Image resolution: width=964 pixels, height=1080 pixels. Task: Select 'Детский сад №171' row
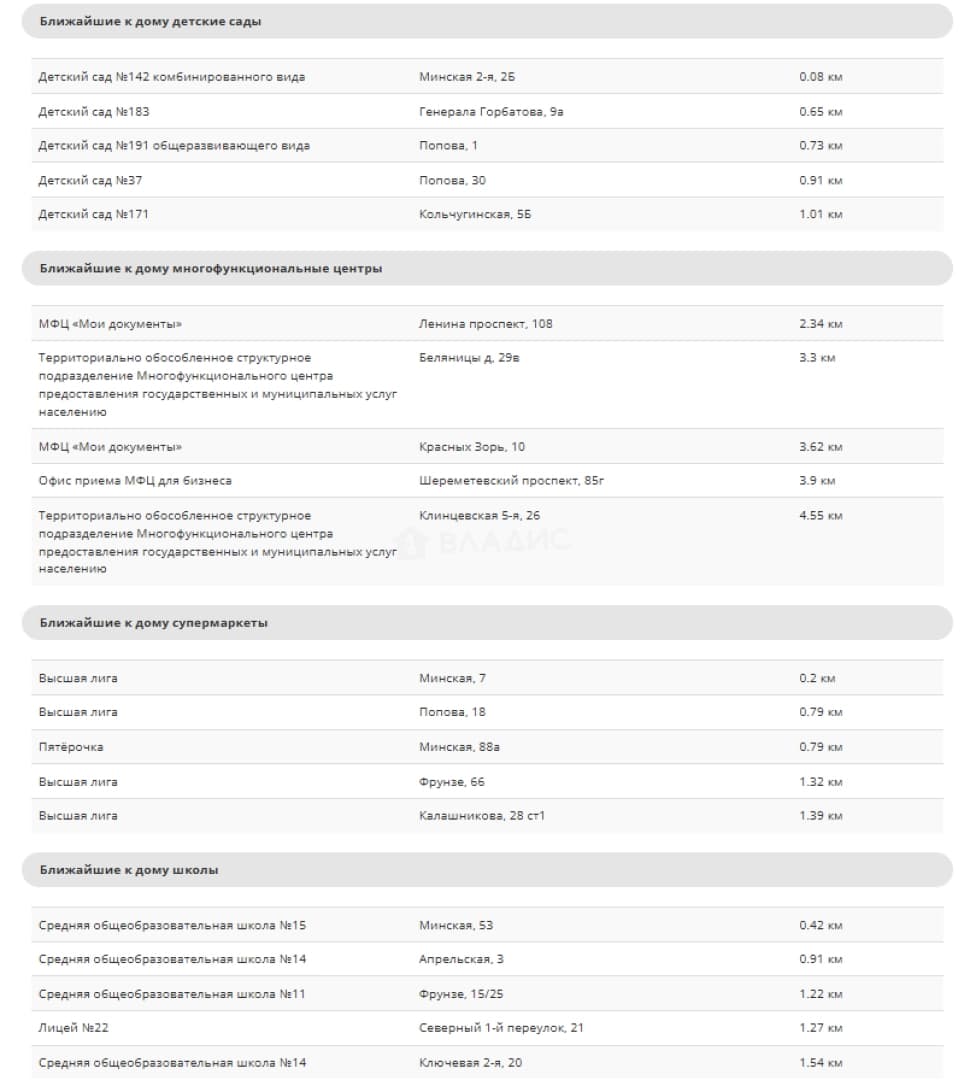point(488,214)
